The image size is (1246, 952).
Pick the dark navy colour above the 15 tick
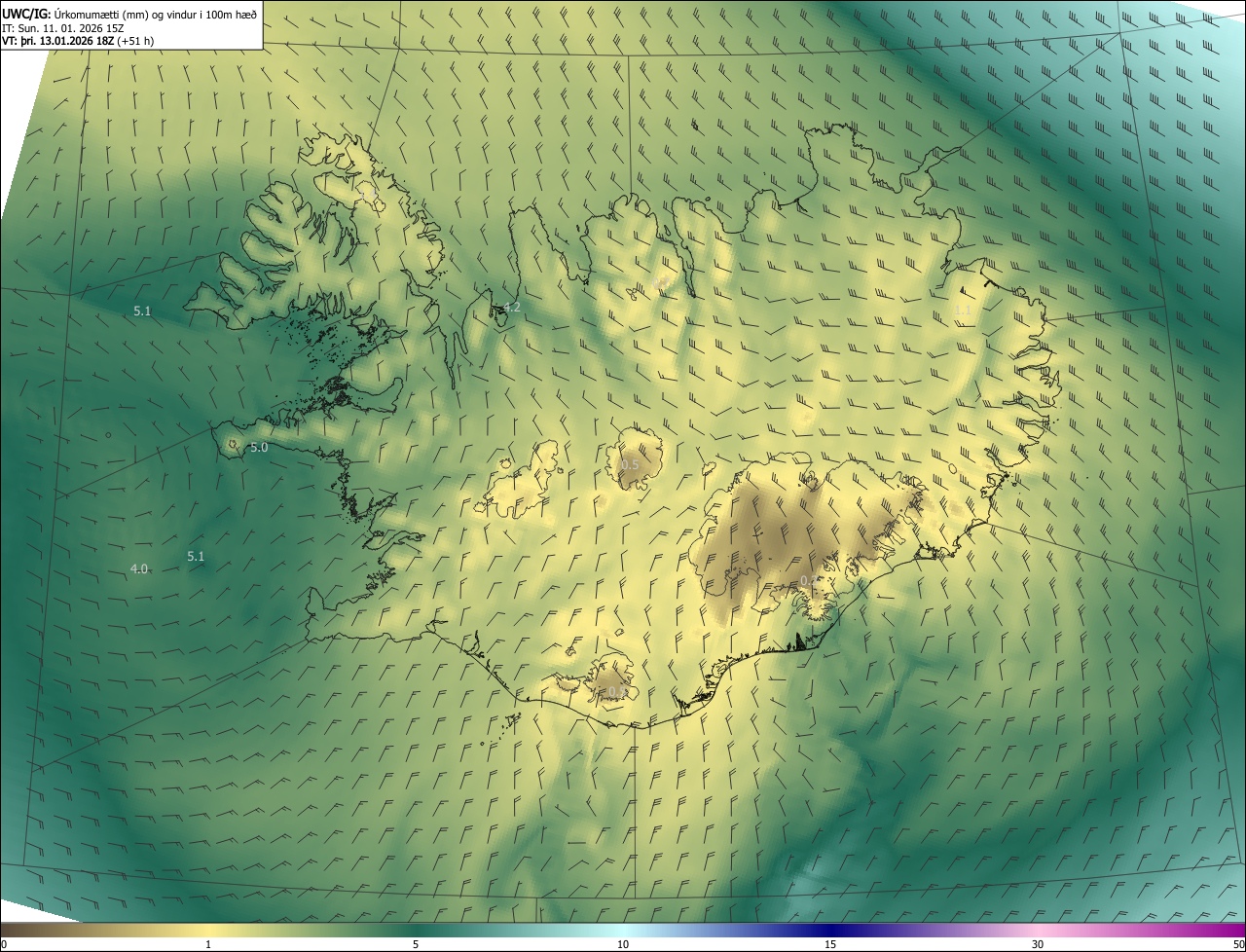click(830, 930)
